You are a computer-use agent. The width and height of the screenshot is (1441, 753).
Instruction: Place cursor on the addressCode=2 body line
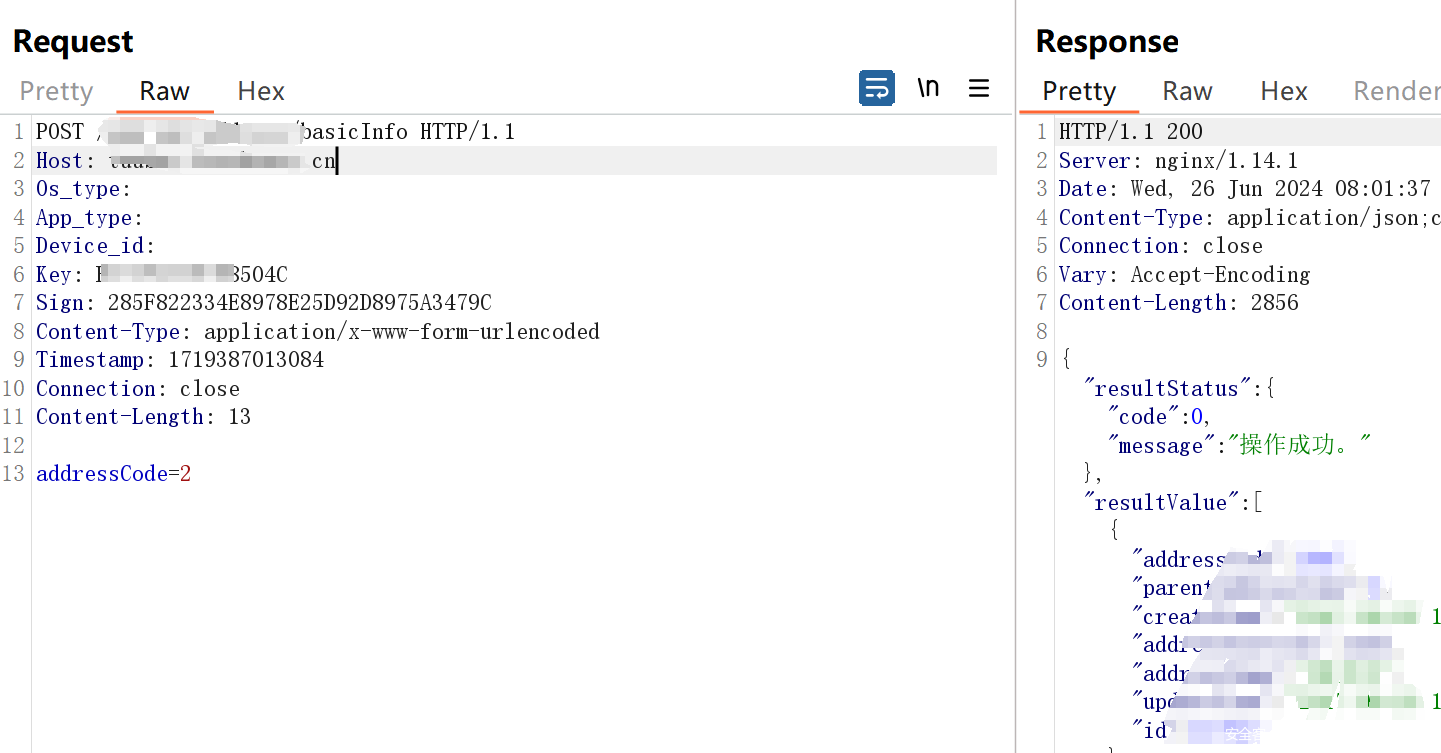(x=113, y=474)
